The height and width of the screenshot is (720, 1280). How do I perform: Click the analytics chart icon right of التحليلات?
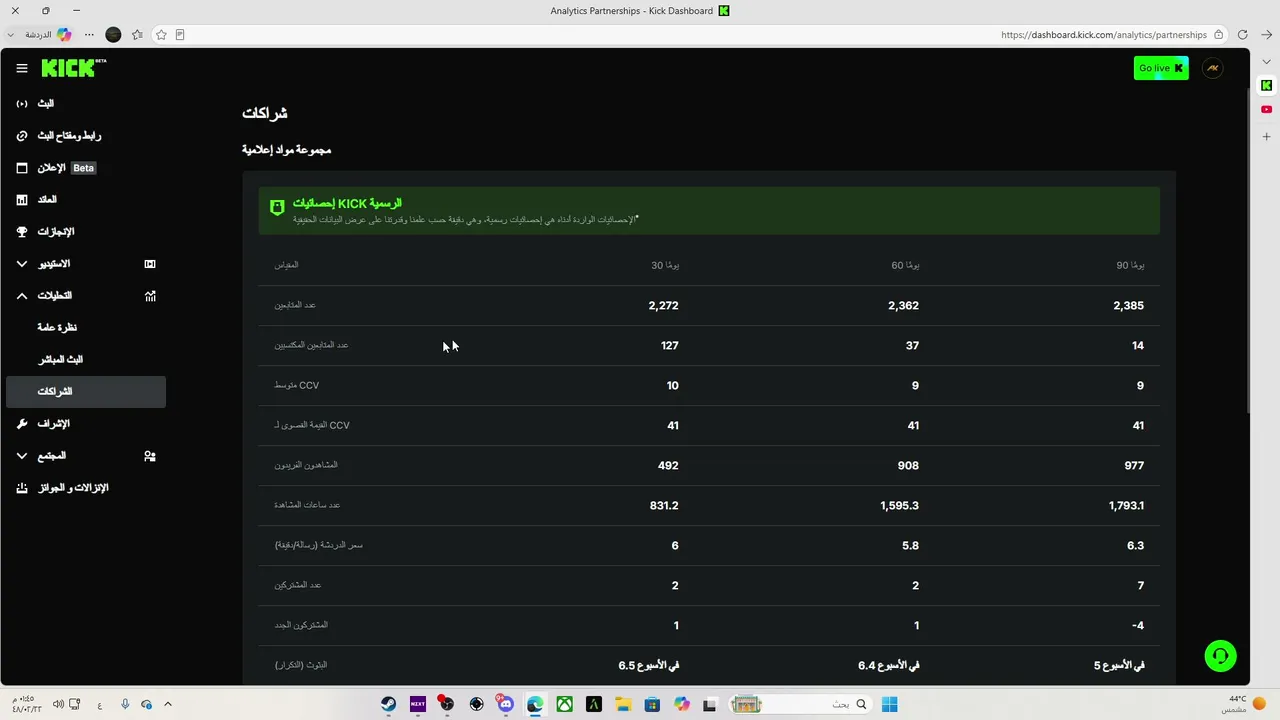click(x=150, y=296)
